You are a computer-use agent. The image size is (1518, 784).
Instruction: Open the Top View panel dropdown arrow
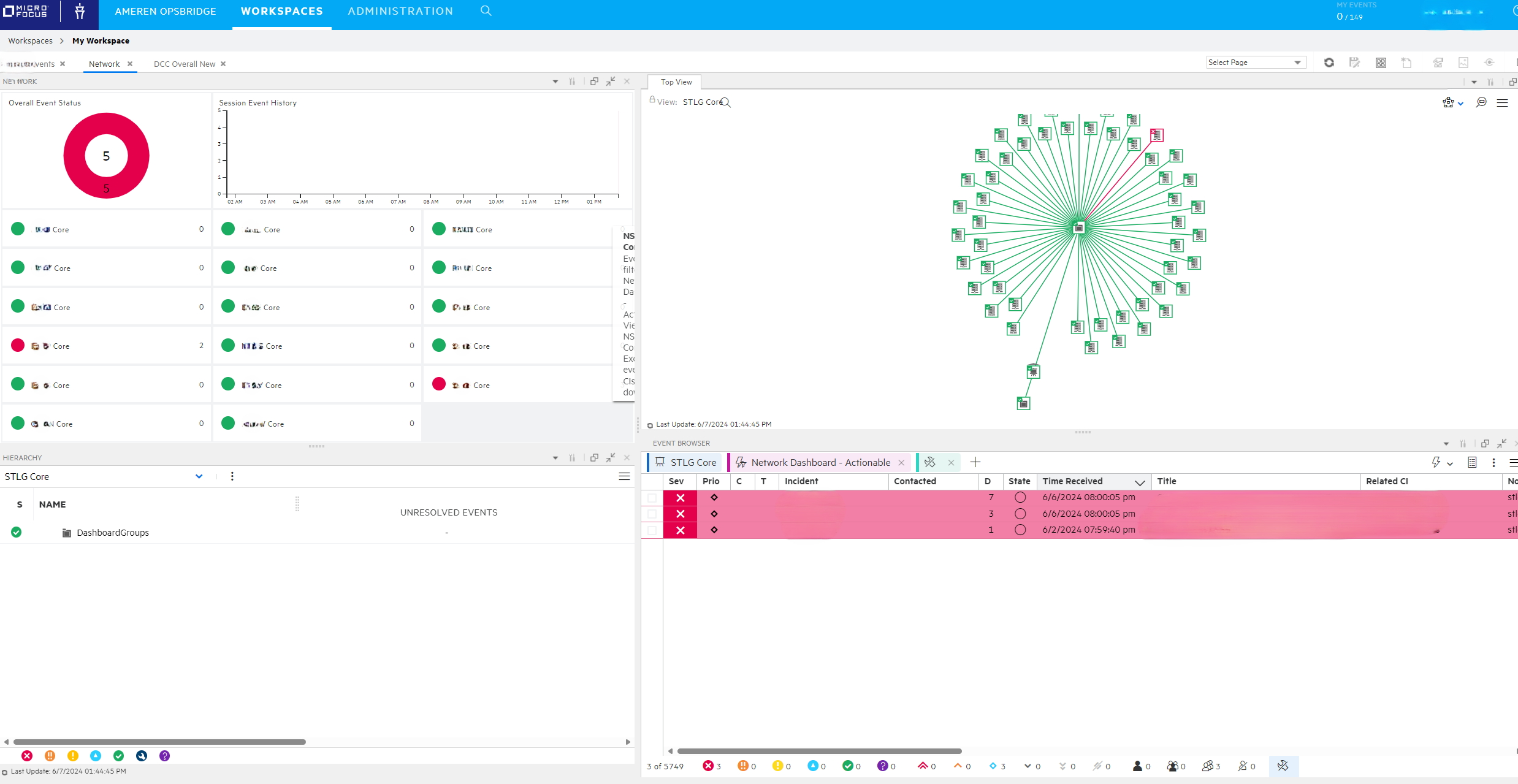coord(1474,82)
